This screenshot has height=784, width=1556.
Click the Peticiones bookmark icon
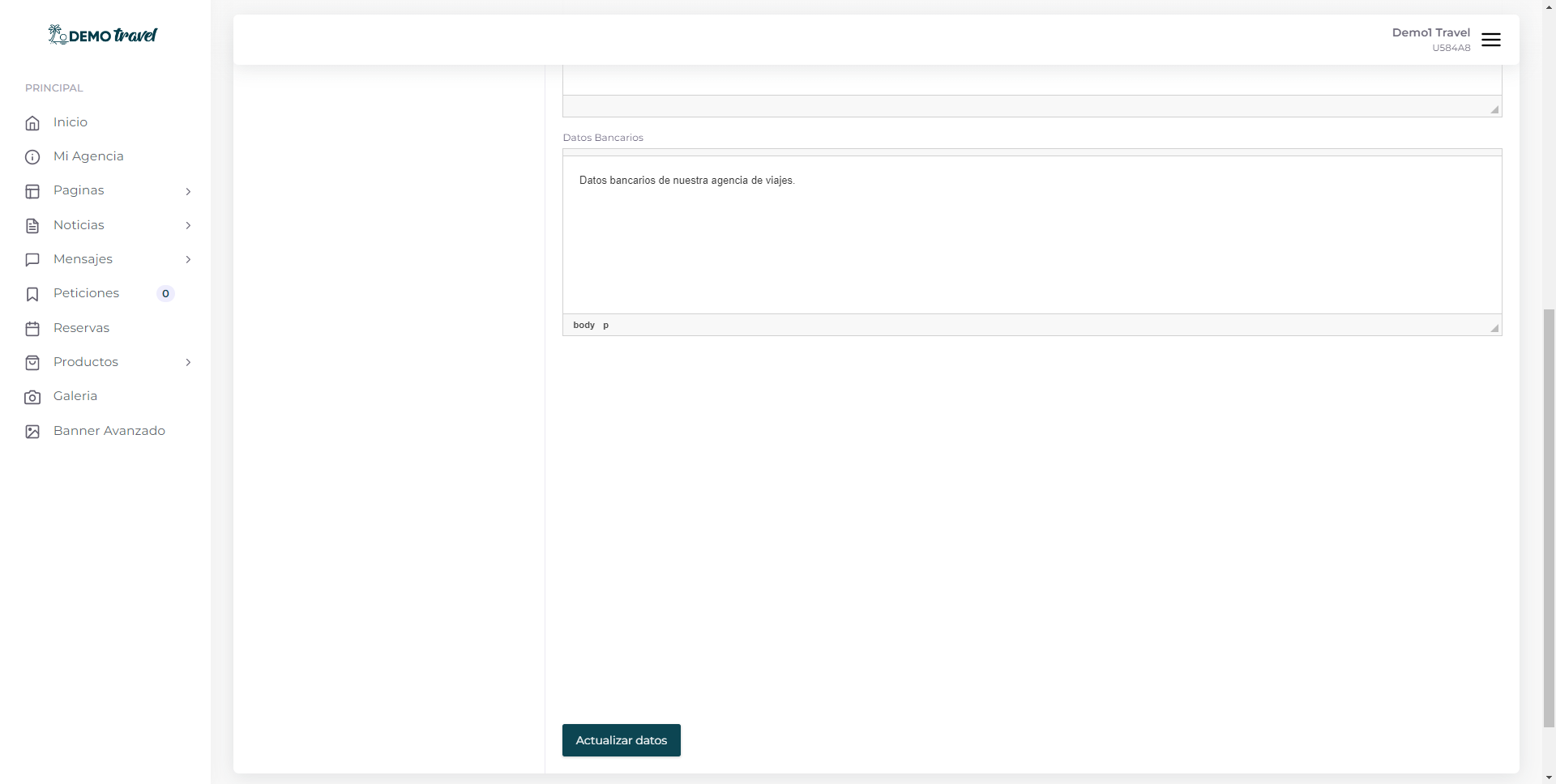point(32,294)
